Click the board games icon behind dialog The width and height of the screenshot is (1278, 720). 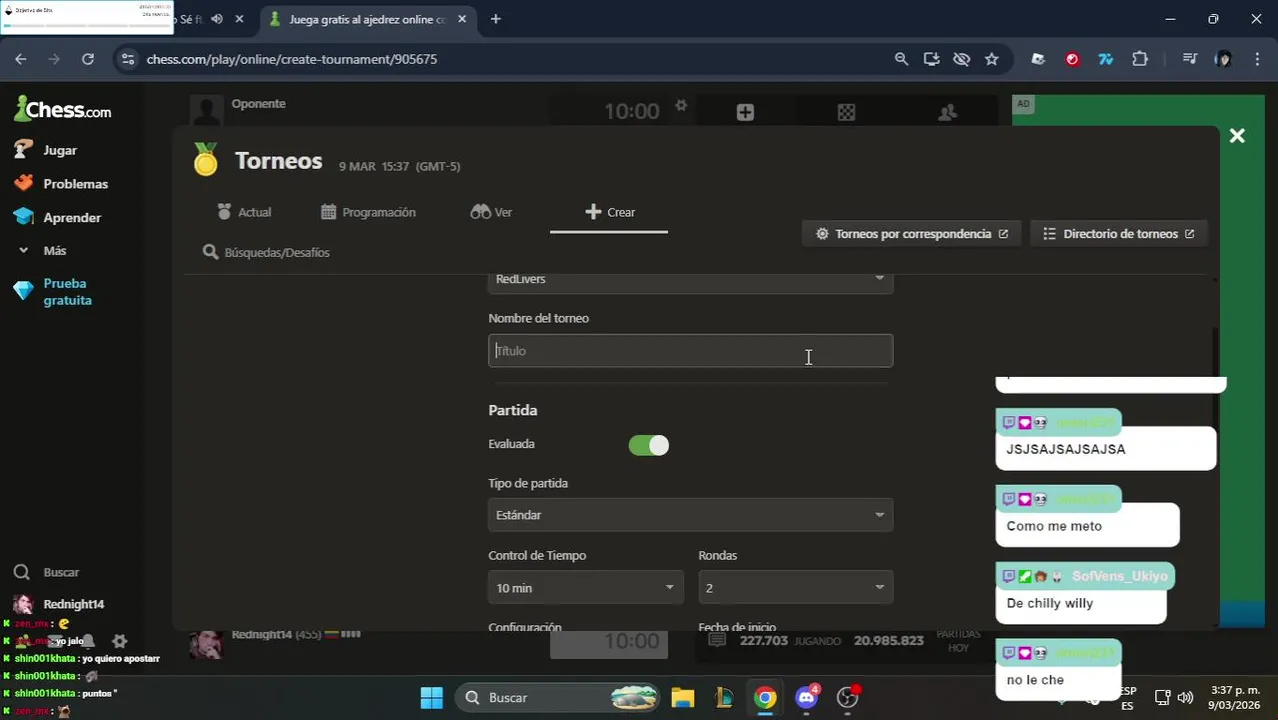pyautogui.click(x=846, y=112)
